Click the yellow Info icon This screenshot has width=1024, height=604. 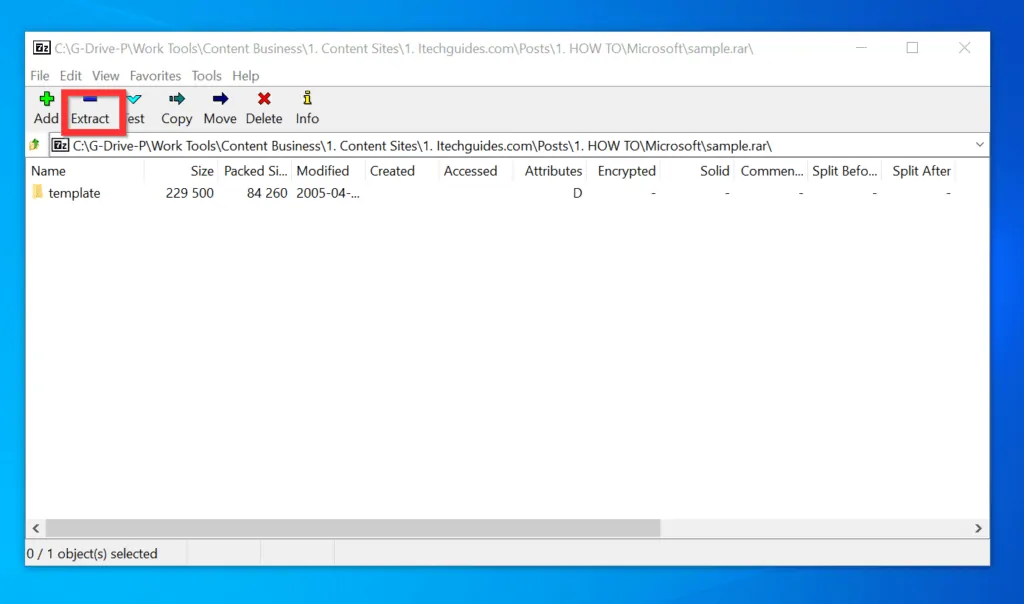[x=307, y=100]
